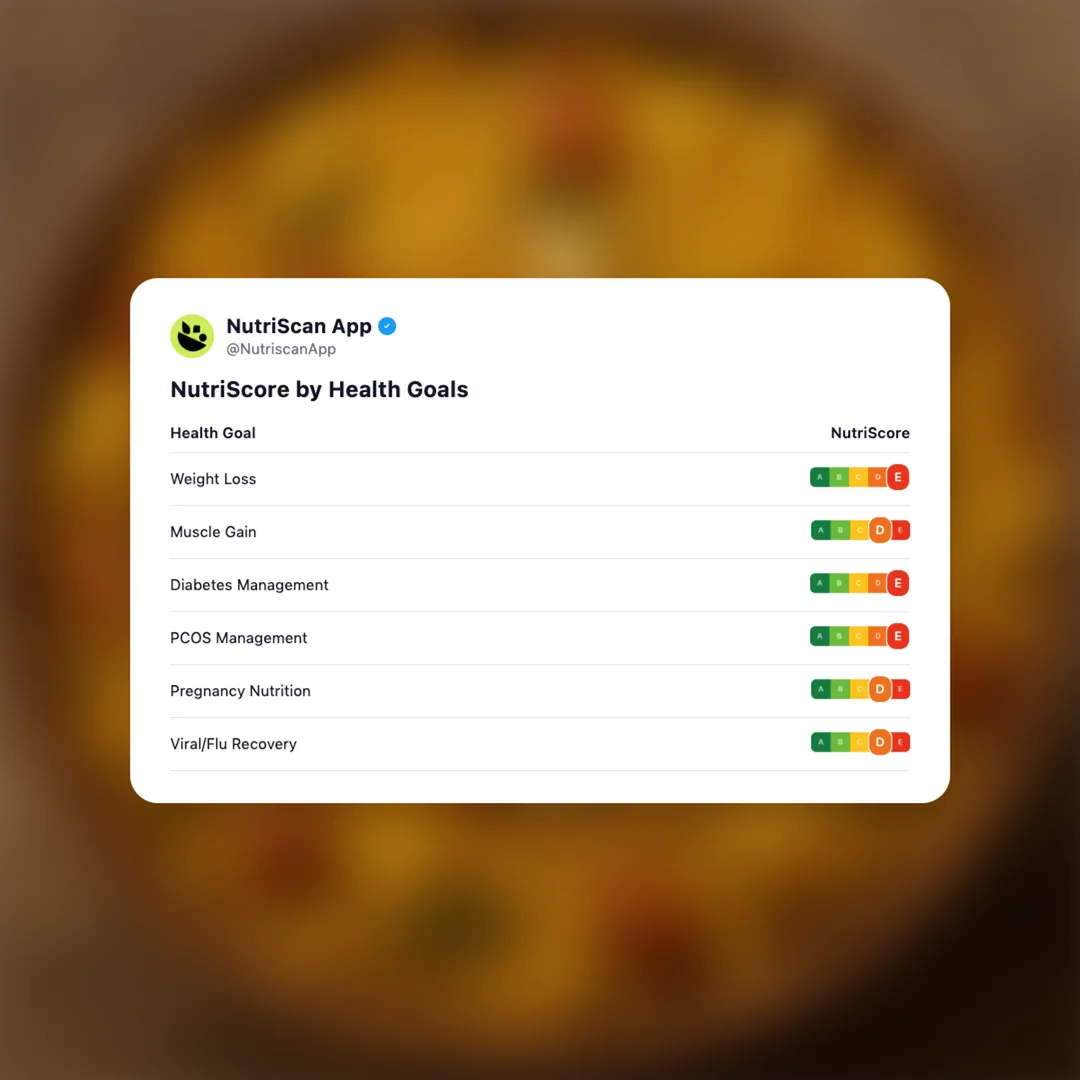Select the NutriScore by Health Goals heading
The height and width of the screenshot is (1080, 1080).
319,389
